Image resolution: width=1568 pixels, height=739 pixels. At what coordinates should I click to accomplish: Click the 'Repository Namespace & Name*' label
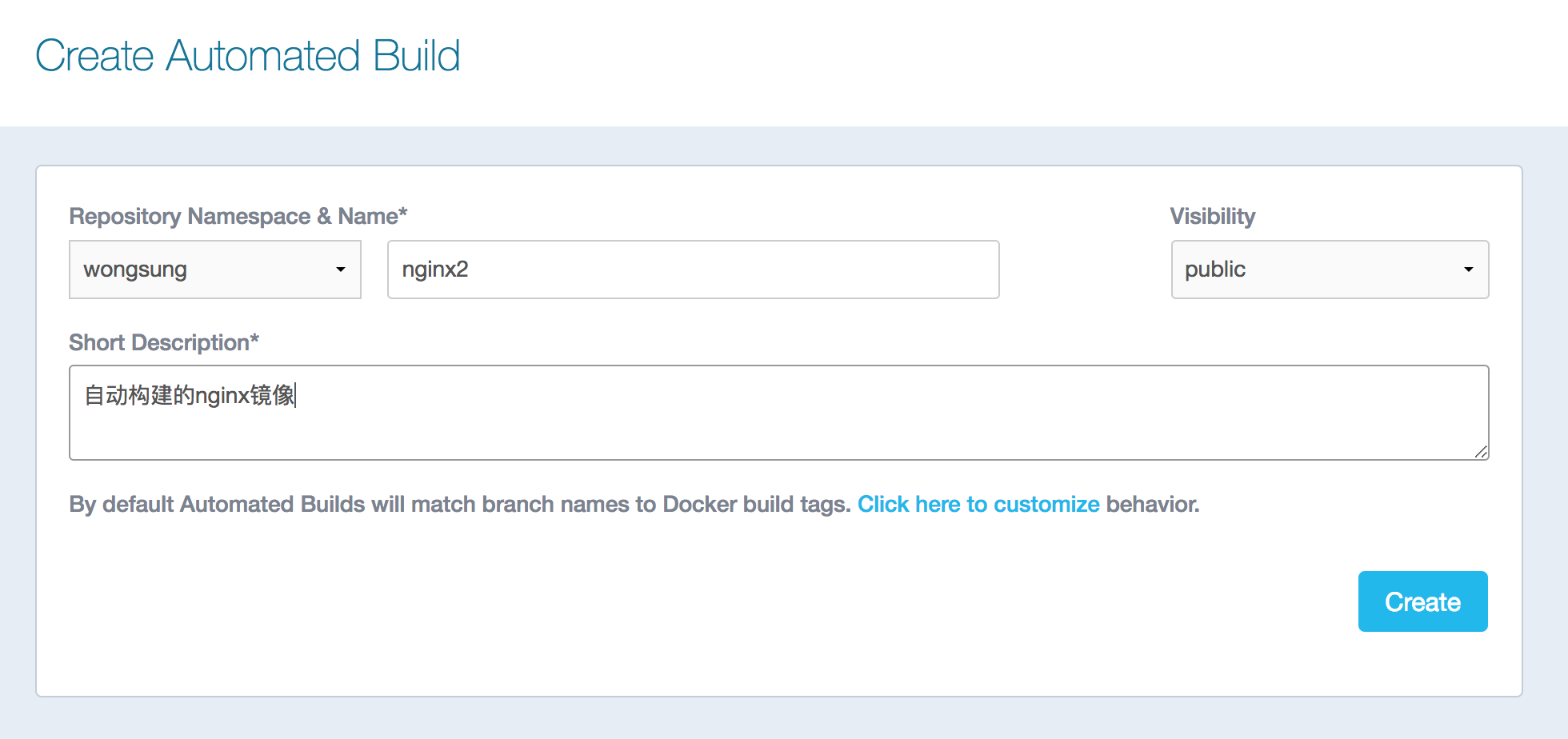pos(238,216)
